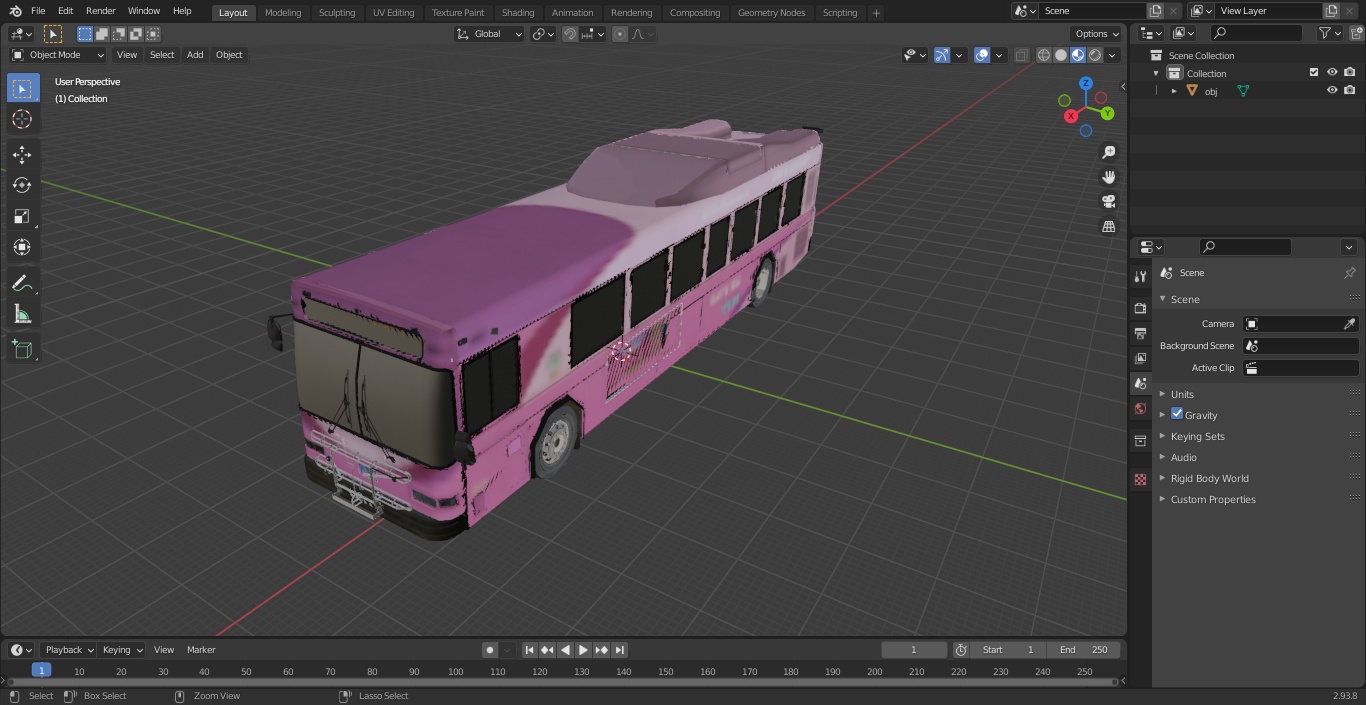Viewport: 1366px width, 705px height.
Task: Open the Collection properties tab
Action: 1140,441
